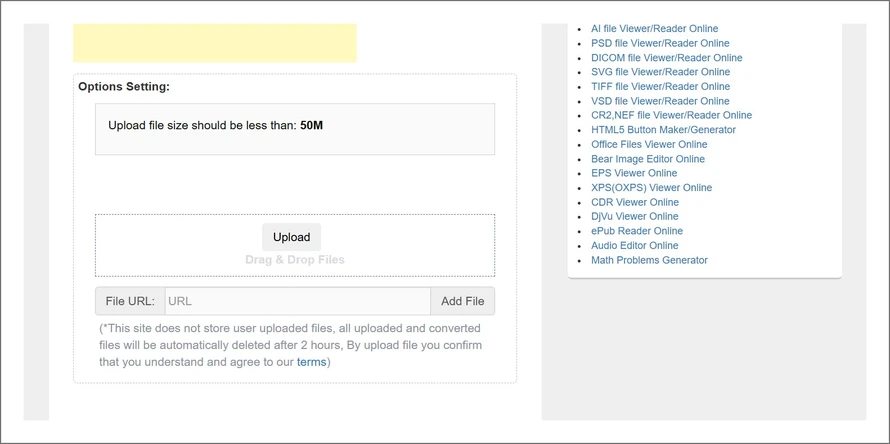Viewport: 890px width, 444px height.
Task: Open the terms link
Action: pos(311,362)
